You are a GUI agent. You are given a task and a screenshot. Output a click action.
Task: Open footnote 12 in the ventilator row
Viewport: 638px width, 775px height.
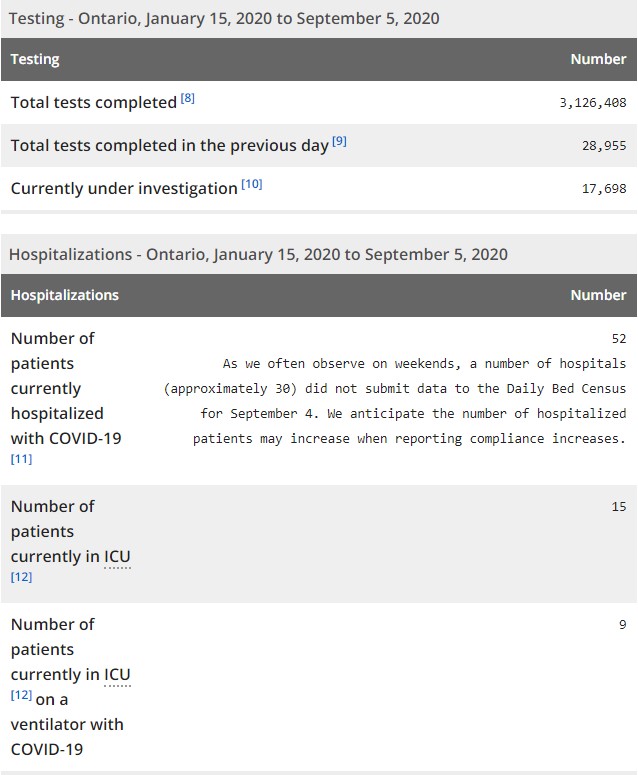click(x=21, y=695)
